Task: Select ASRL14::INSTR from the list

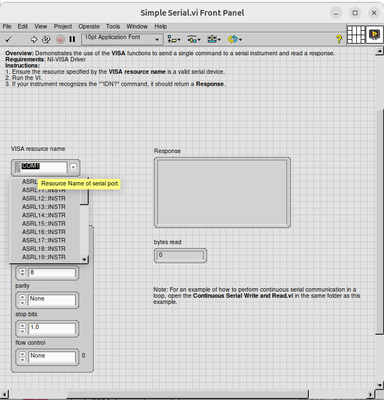Action: [x=44, y=215]
